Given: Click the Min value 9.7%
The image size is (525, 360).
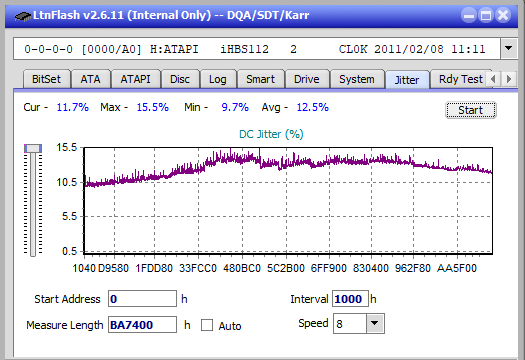Looking at the screenshot, I should pyautogui.click(x=235, y=107).
